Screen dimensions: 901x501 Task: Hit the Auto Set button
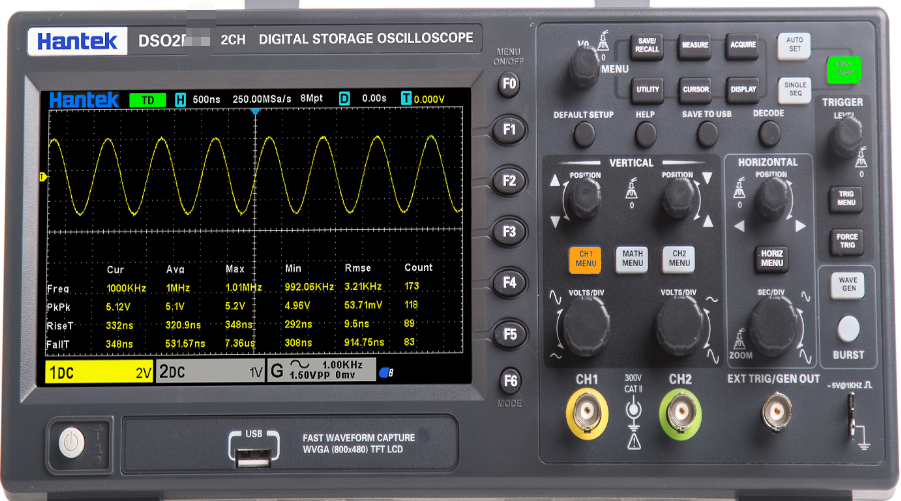click(794, 45)
